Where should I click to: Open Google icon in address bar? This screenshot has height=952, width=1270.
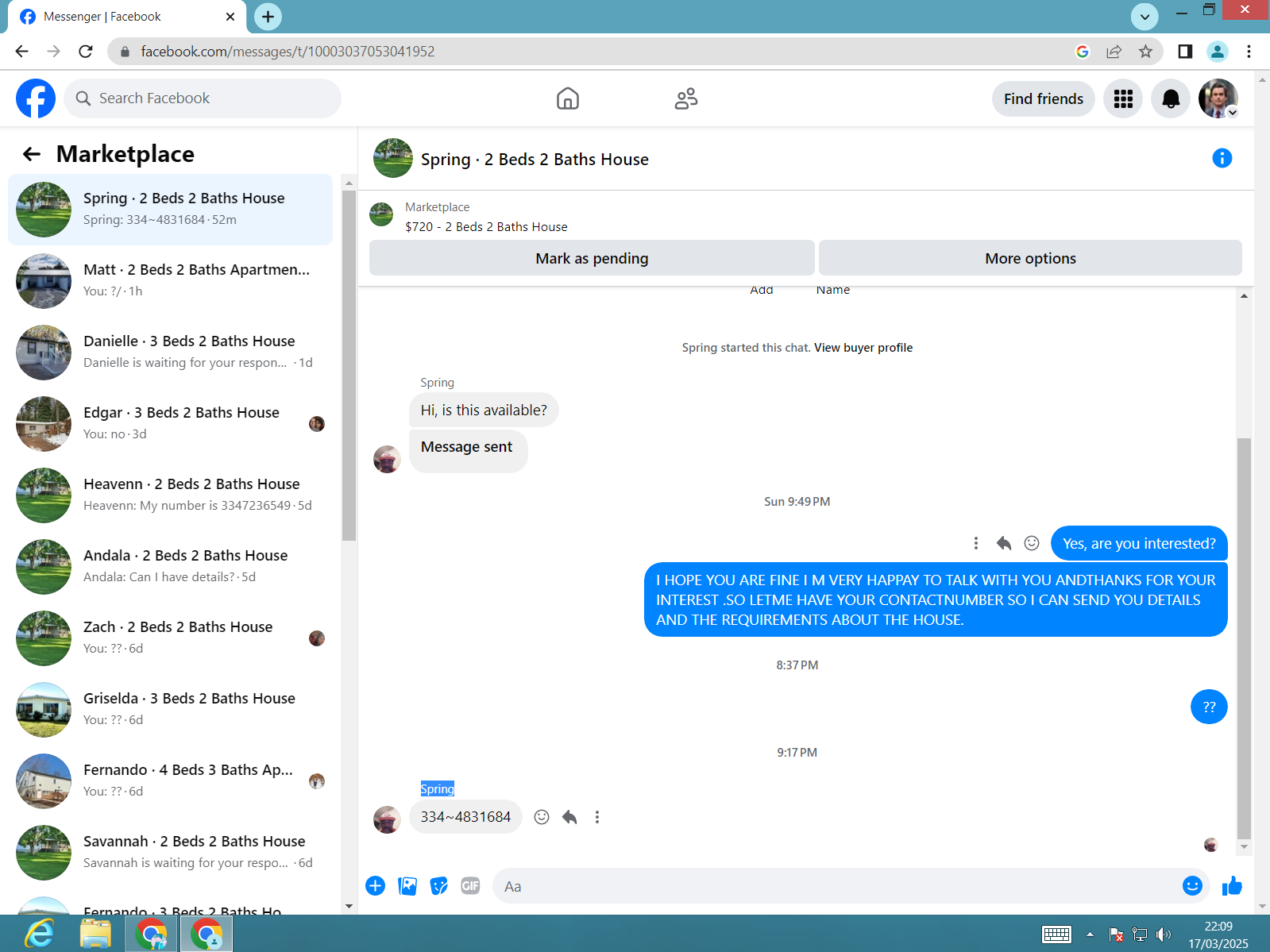point(1082,52)
